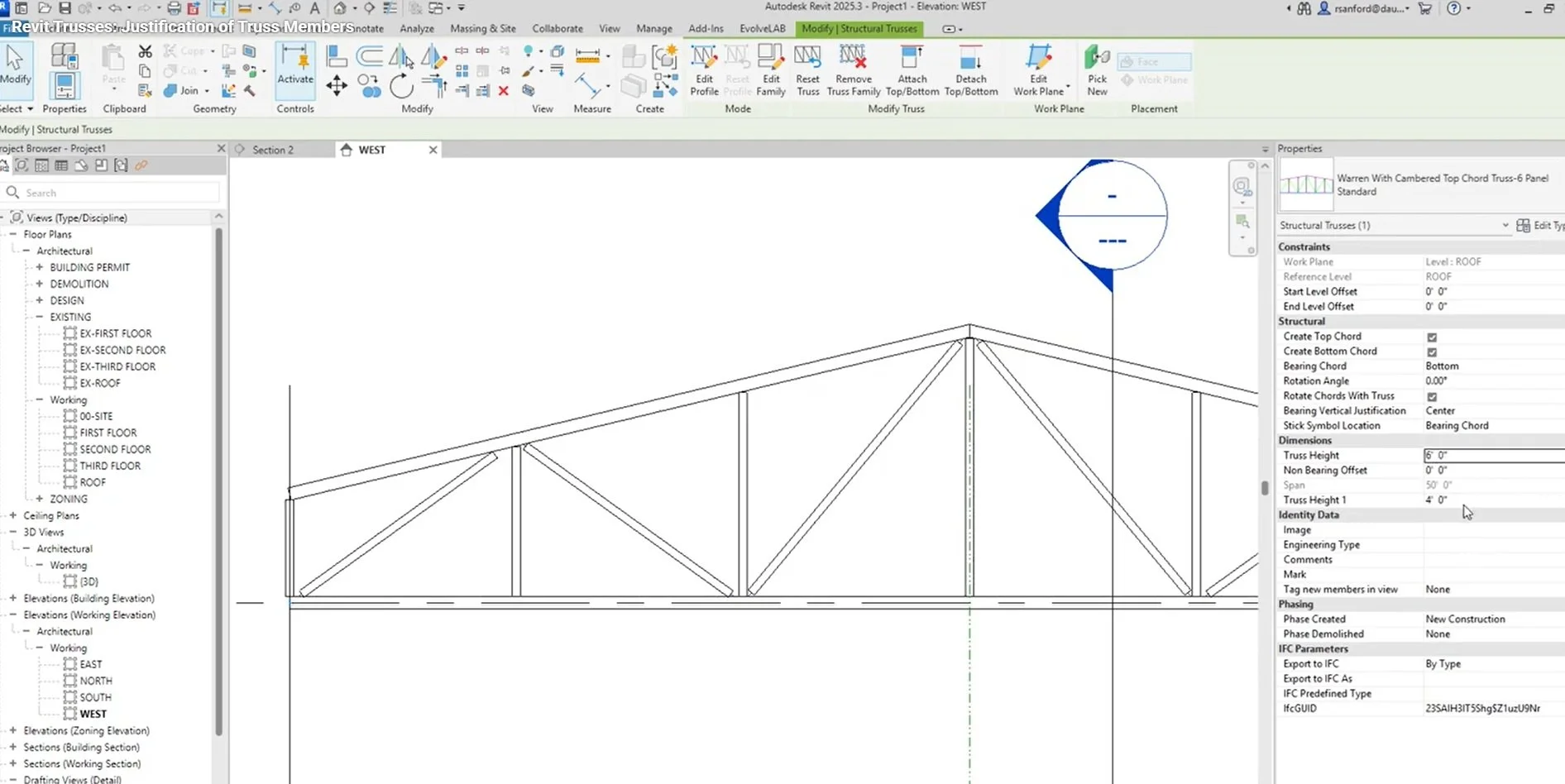The image size is (1565, 784).
Task: Select the Pick New placement tool
Action: pyautogui.click(x=1097, y=70)
